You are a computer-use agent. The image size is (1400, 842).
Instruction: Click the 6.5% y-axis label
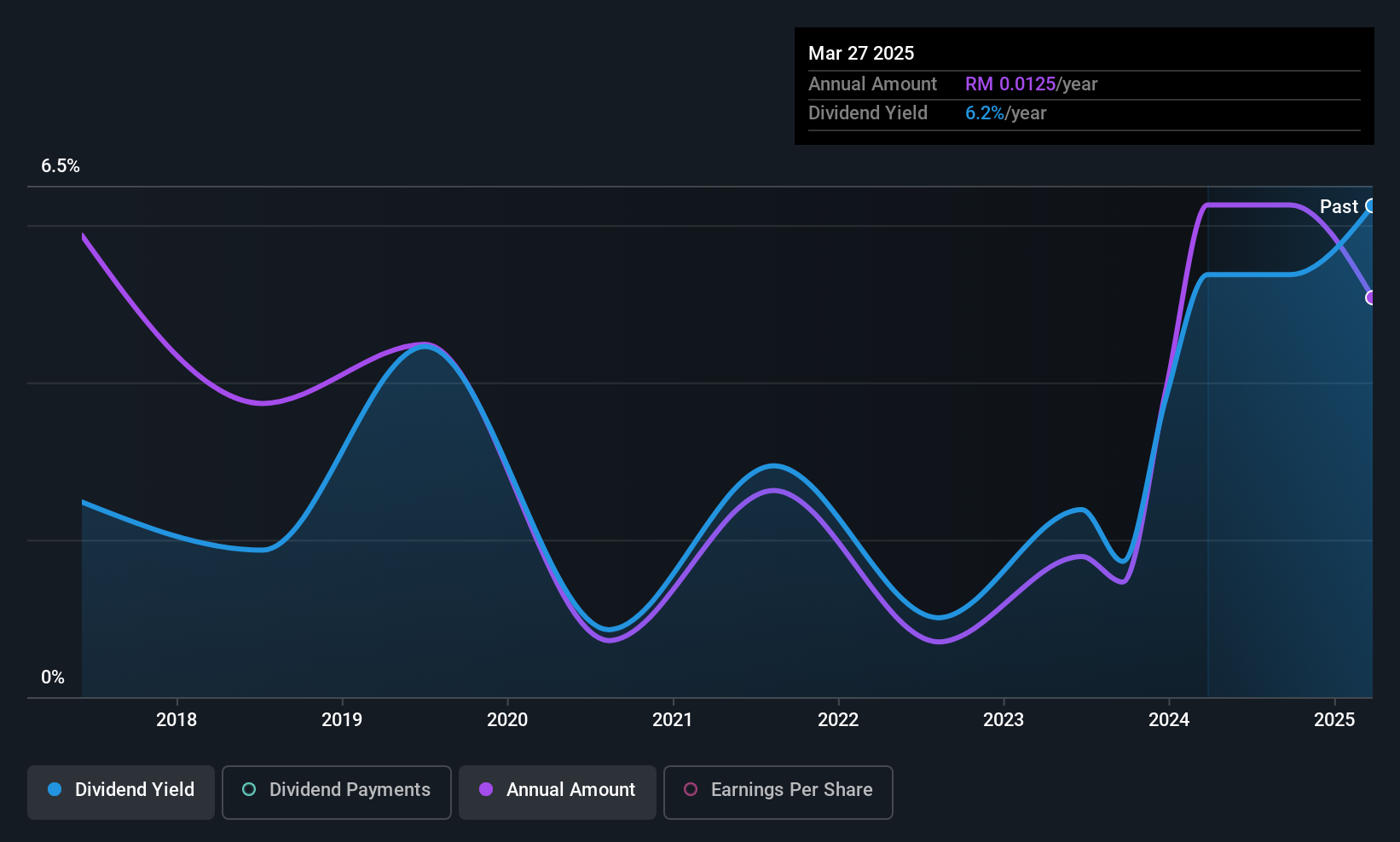61,165
